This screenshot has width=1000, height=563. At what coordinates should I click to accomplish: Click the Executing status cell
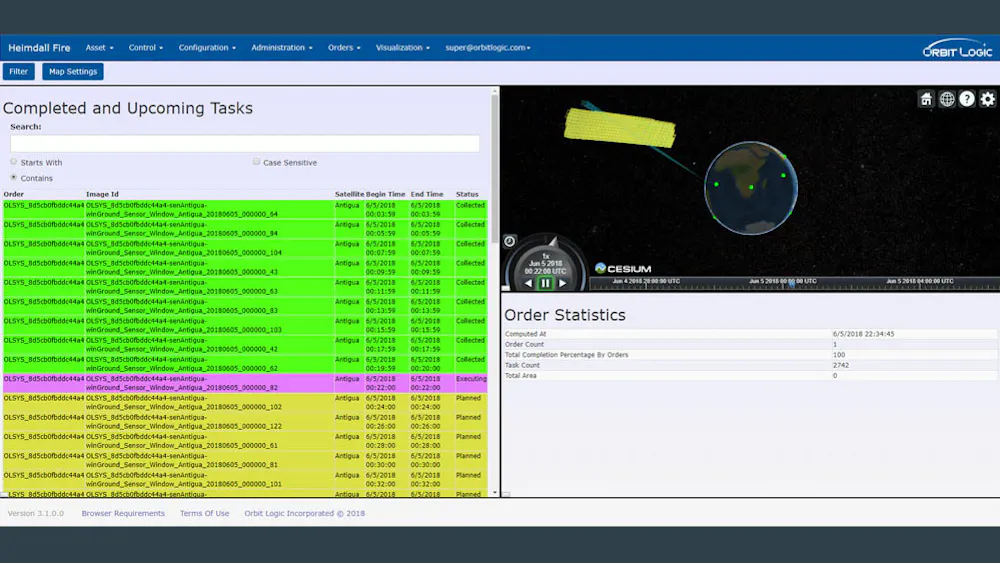click(x=471, y=383)
